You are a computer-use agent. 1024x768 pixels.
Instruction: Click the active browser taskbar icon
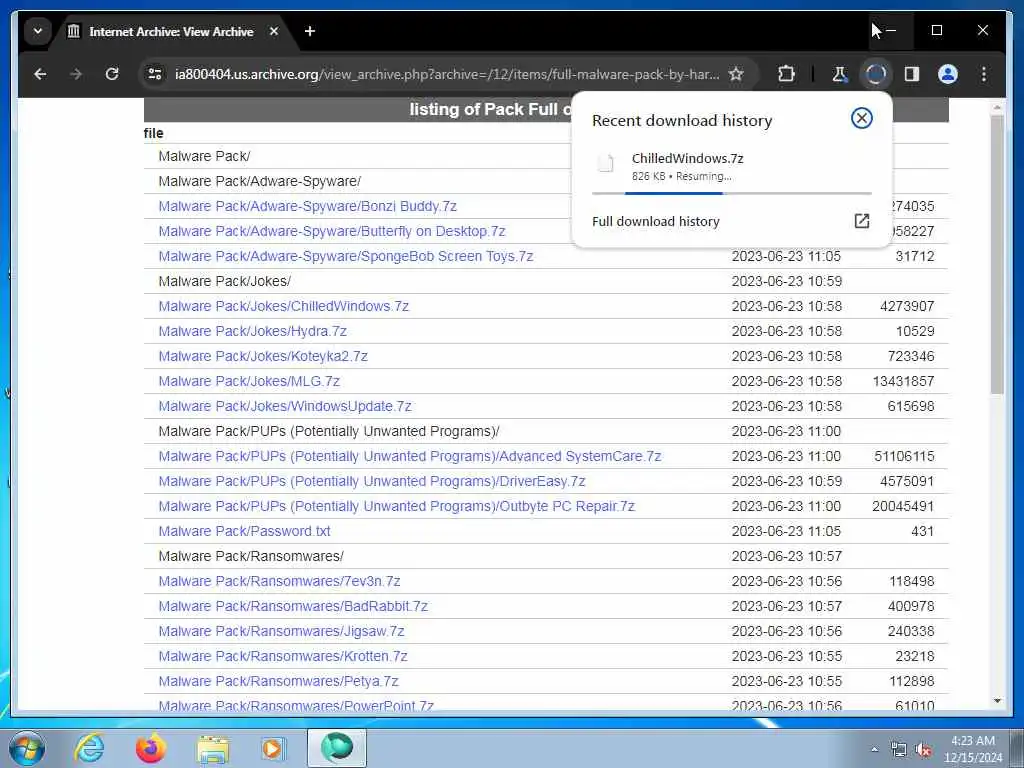(x=337, y=748)
